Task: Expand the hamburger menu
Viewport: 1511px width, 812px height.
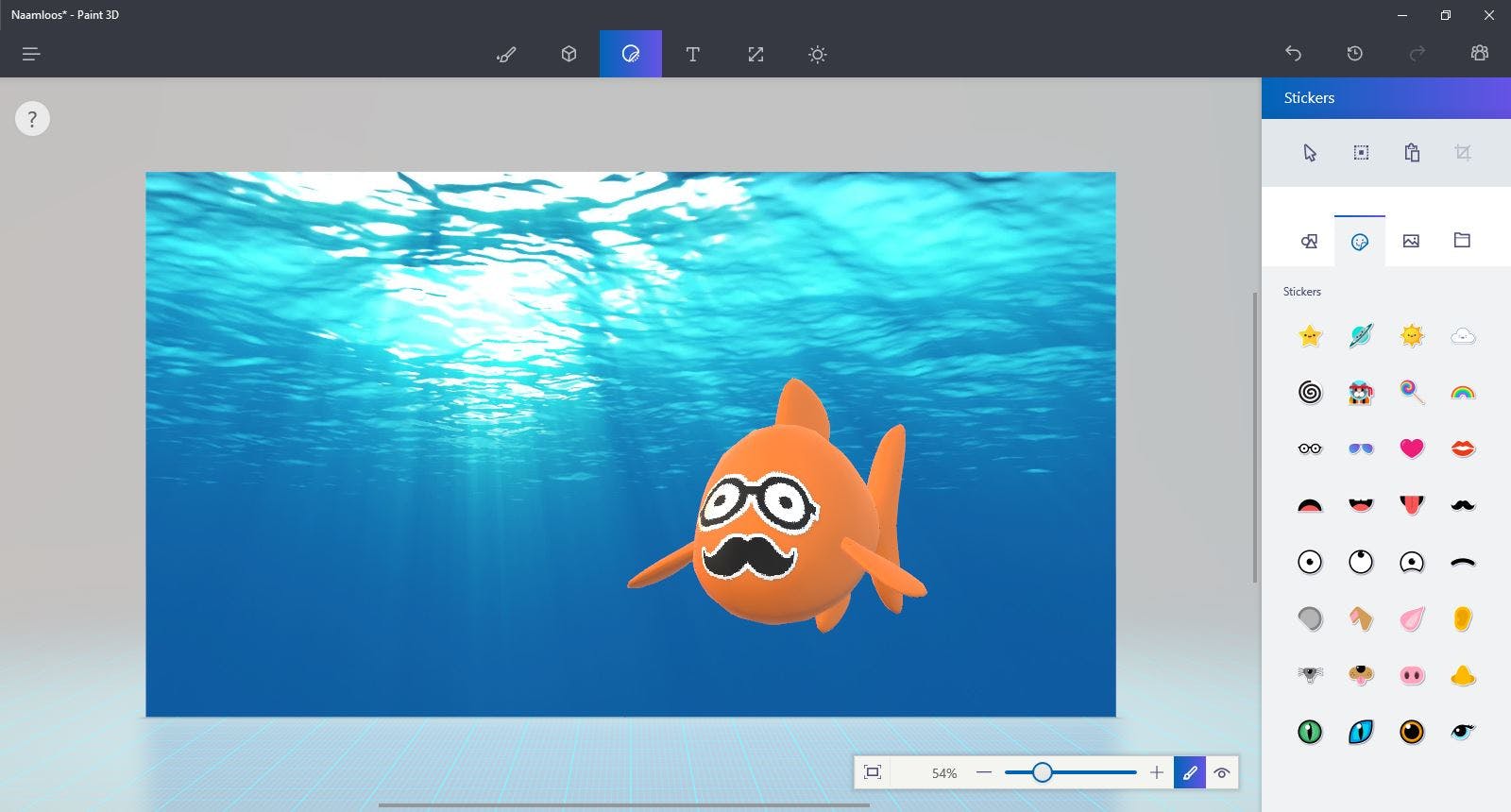Action: [x=31, y=54]
